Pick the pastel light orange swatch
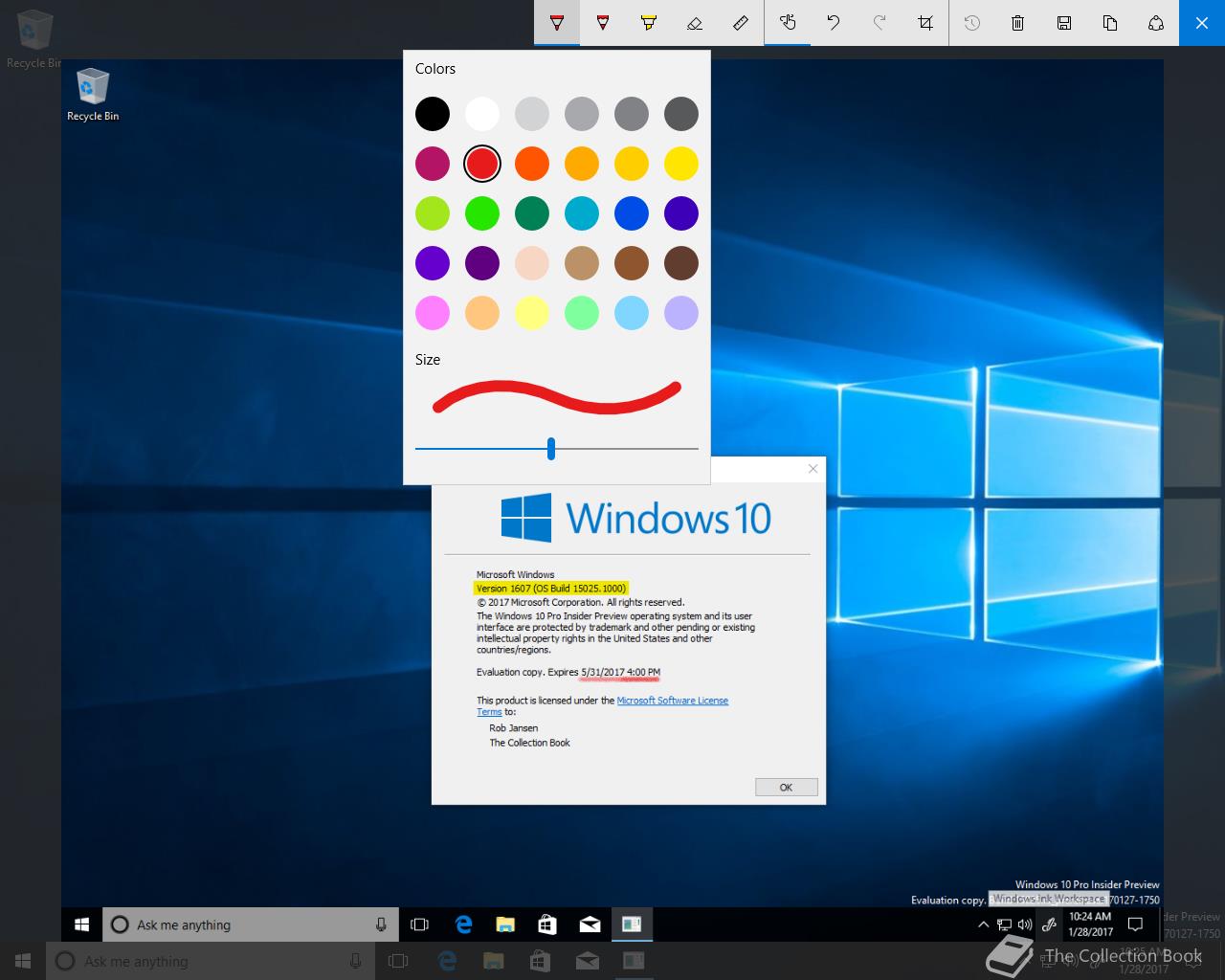The image size is (1225, 980). pyautogui.click(x=482, y=313)
